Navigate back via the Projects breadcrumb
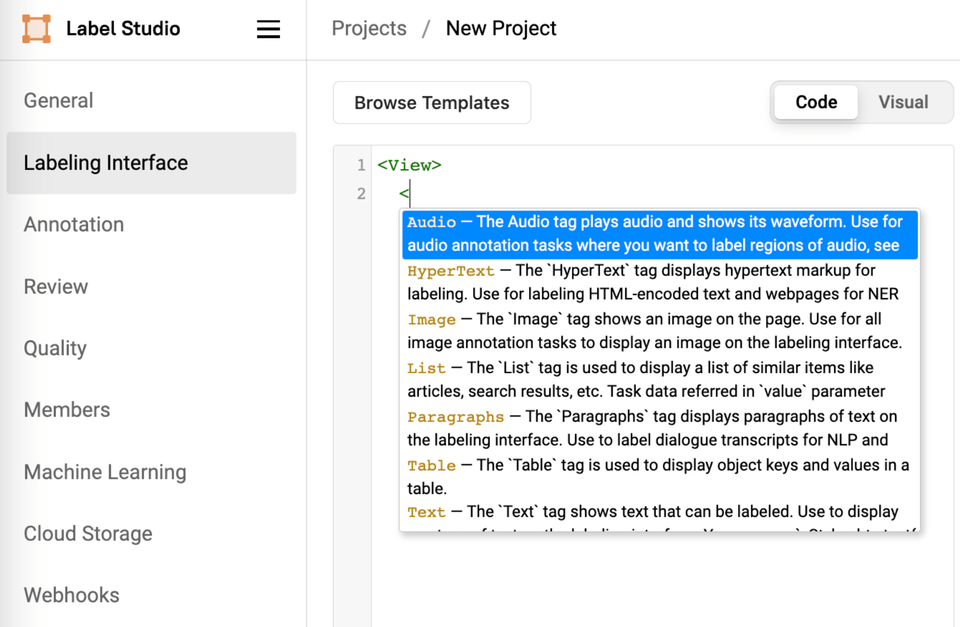960x627 pixels. [369, 28]
